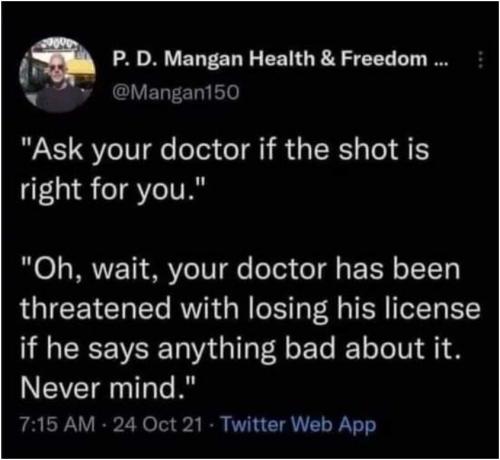
Task: Click the 7:15 AM timestamp
Action: pyautogui.click(x=58, y=425)
